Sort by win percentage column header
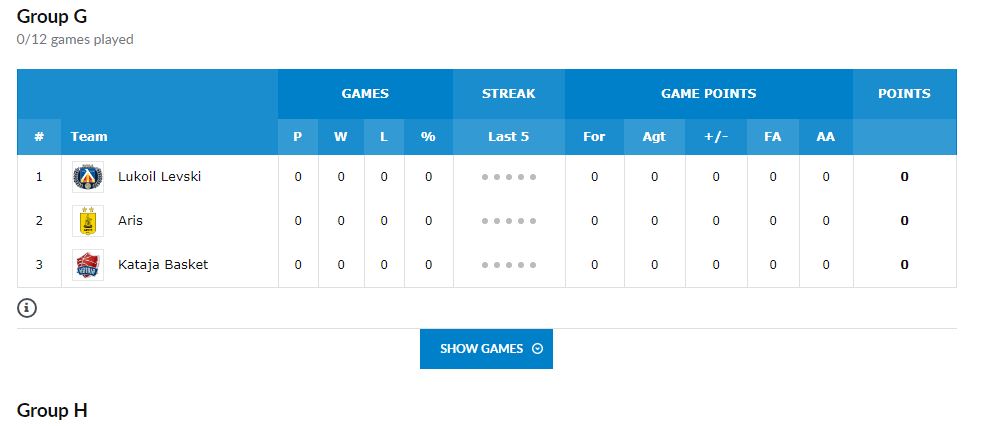The image size is (997, 426). (428, 137)
